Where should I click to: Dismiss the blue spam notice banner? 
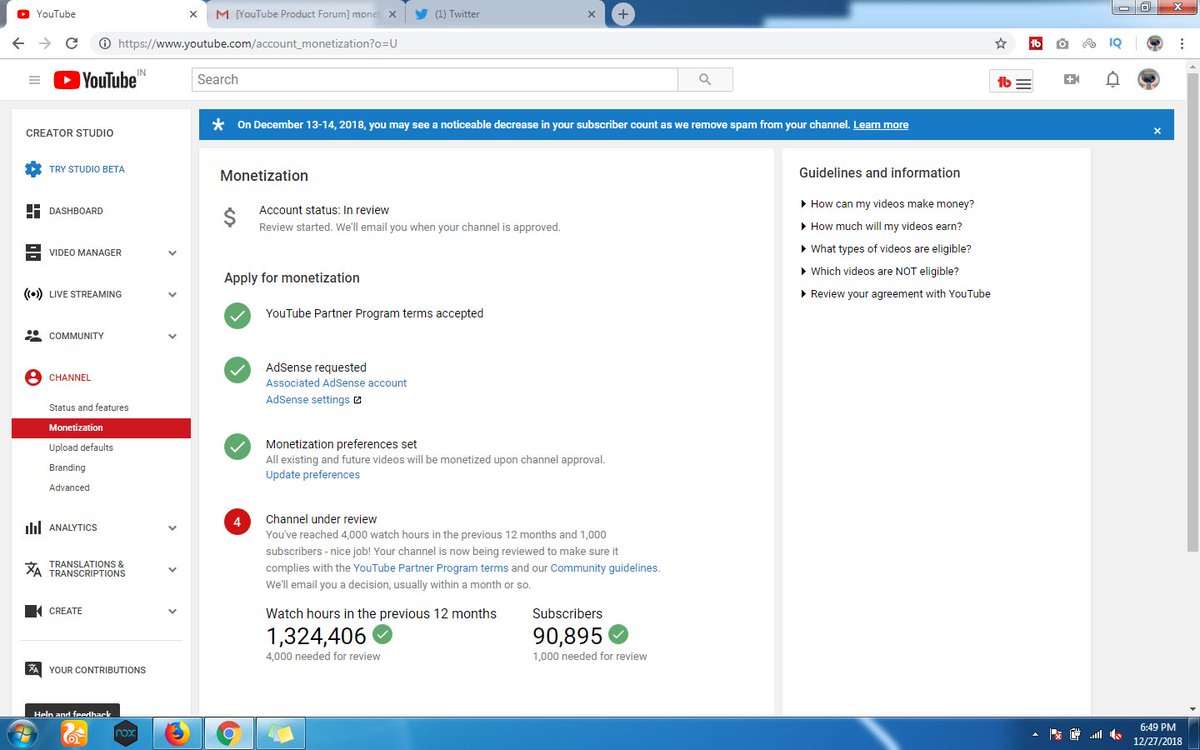(1157, 131)
